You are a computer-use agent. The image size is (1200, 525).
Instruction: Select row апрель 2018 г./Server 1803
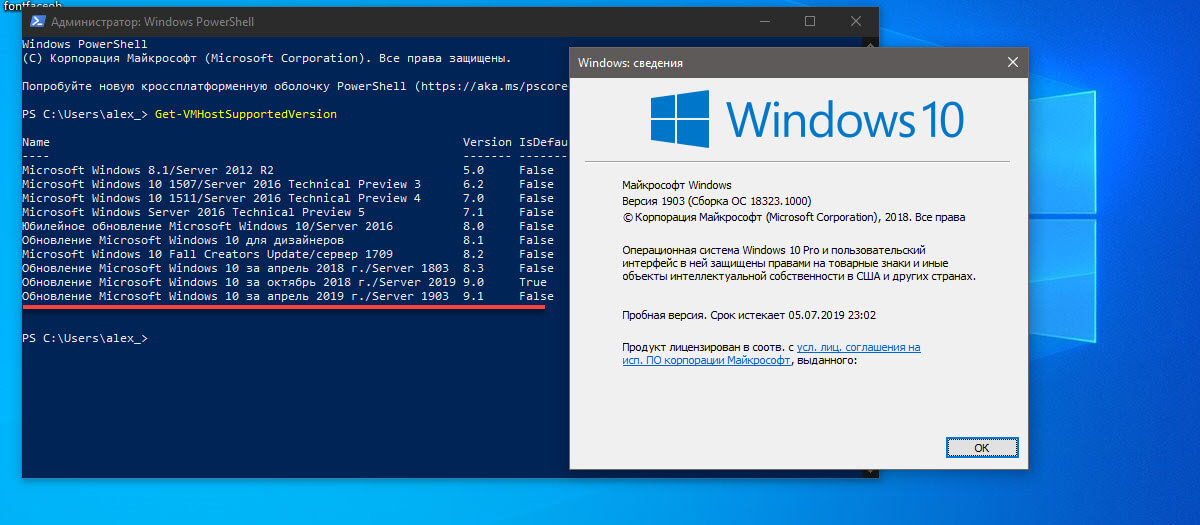pos(288,268)
